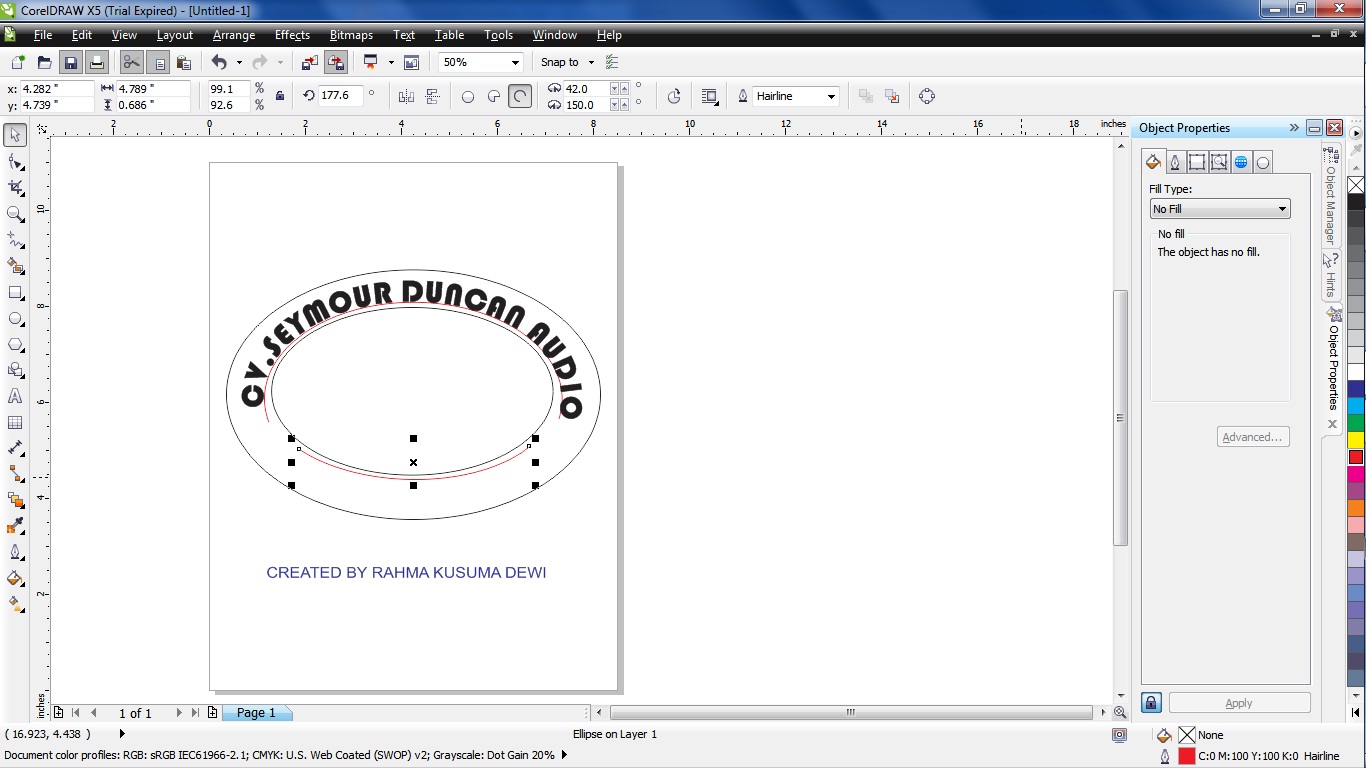Open the Snap to dropdown
Screen dimensions: 1366x768
tap(590, 62)
